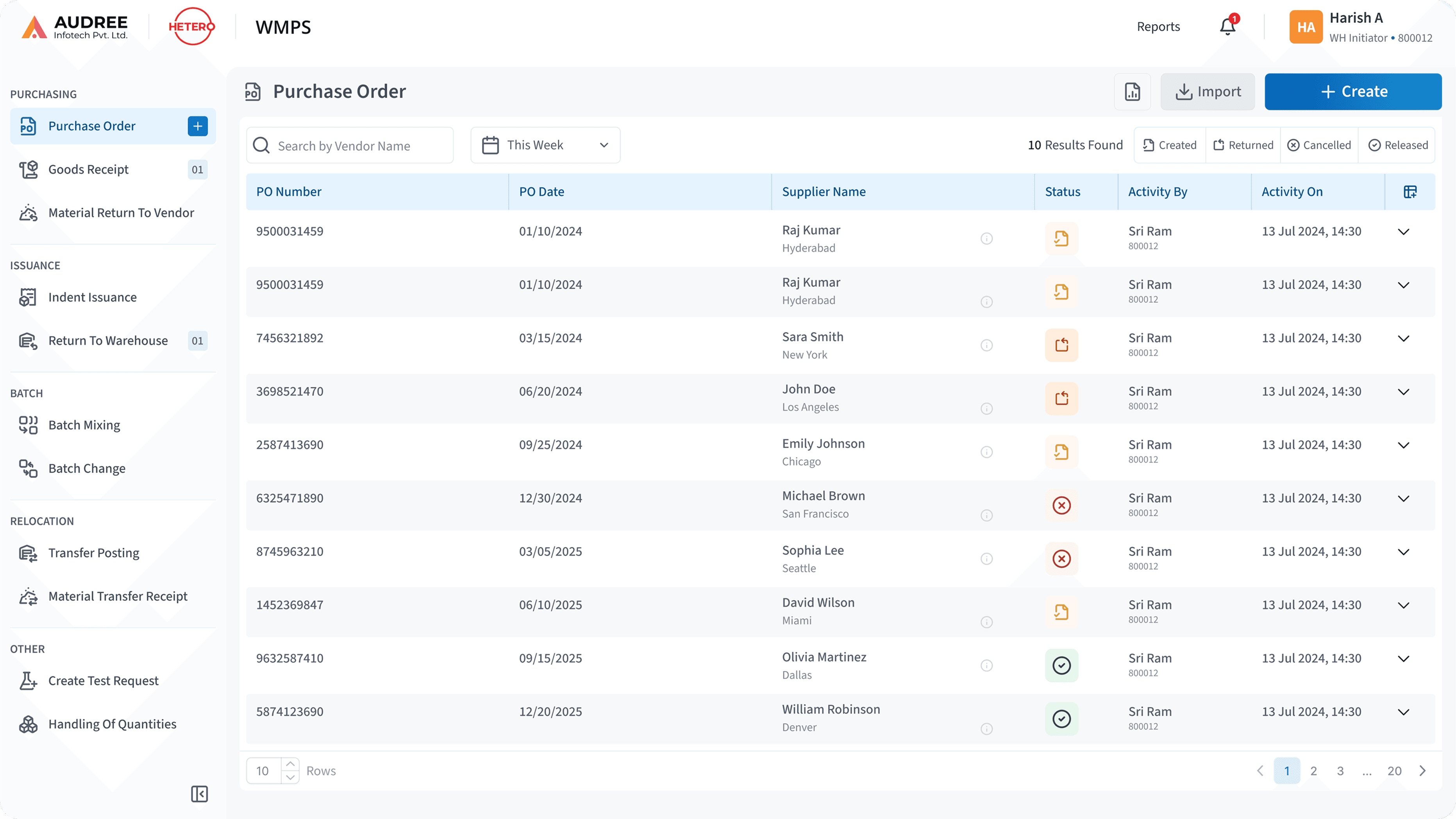1456x819 pixels.
Task: Open the This Week date dropdown
Action: pyautogui.click(x=545, y=145)
